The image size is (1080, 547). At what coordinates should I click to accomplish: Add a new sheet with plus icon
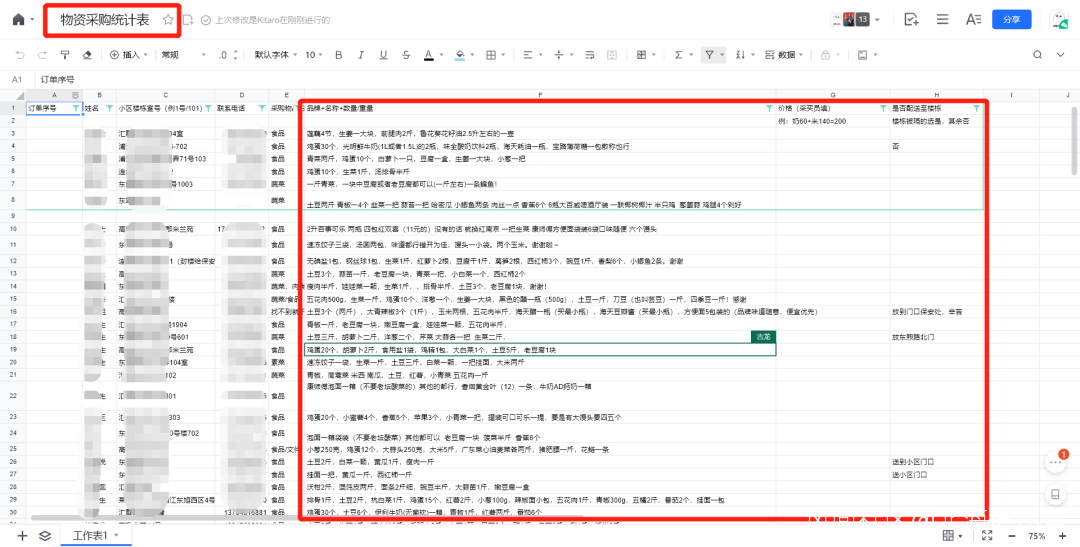coord(22,535)
